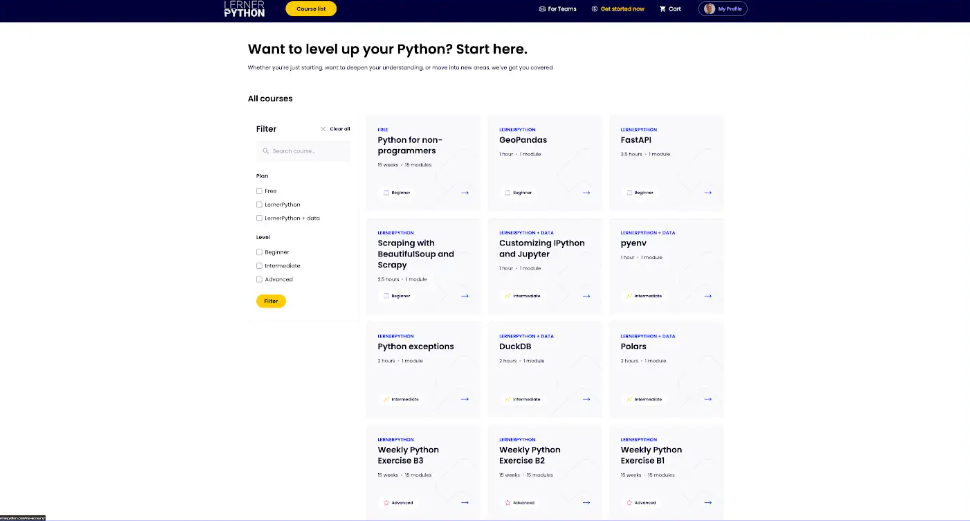Open the Course list navigation item
Screen dimensions: 970x521
click(311, 9)
